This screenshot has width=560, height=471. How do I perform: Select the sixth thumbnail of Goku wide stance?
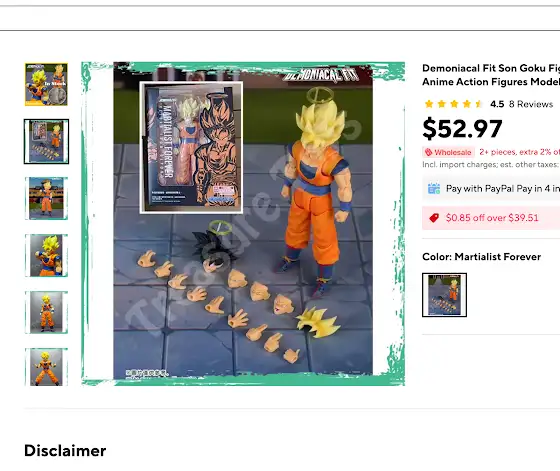(46, 367)
